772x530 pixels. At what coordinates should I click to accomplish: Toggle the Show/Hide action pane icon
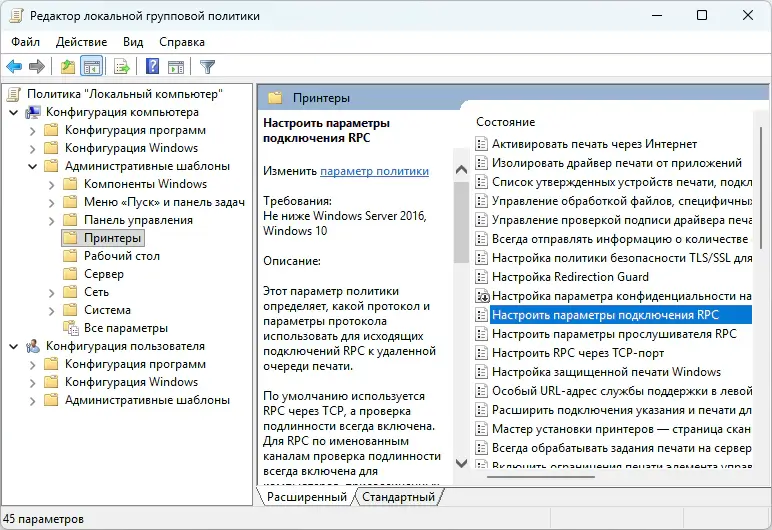click(176, 66)
